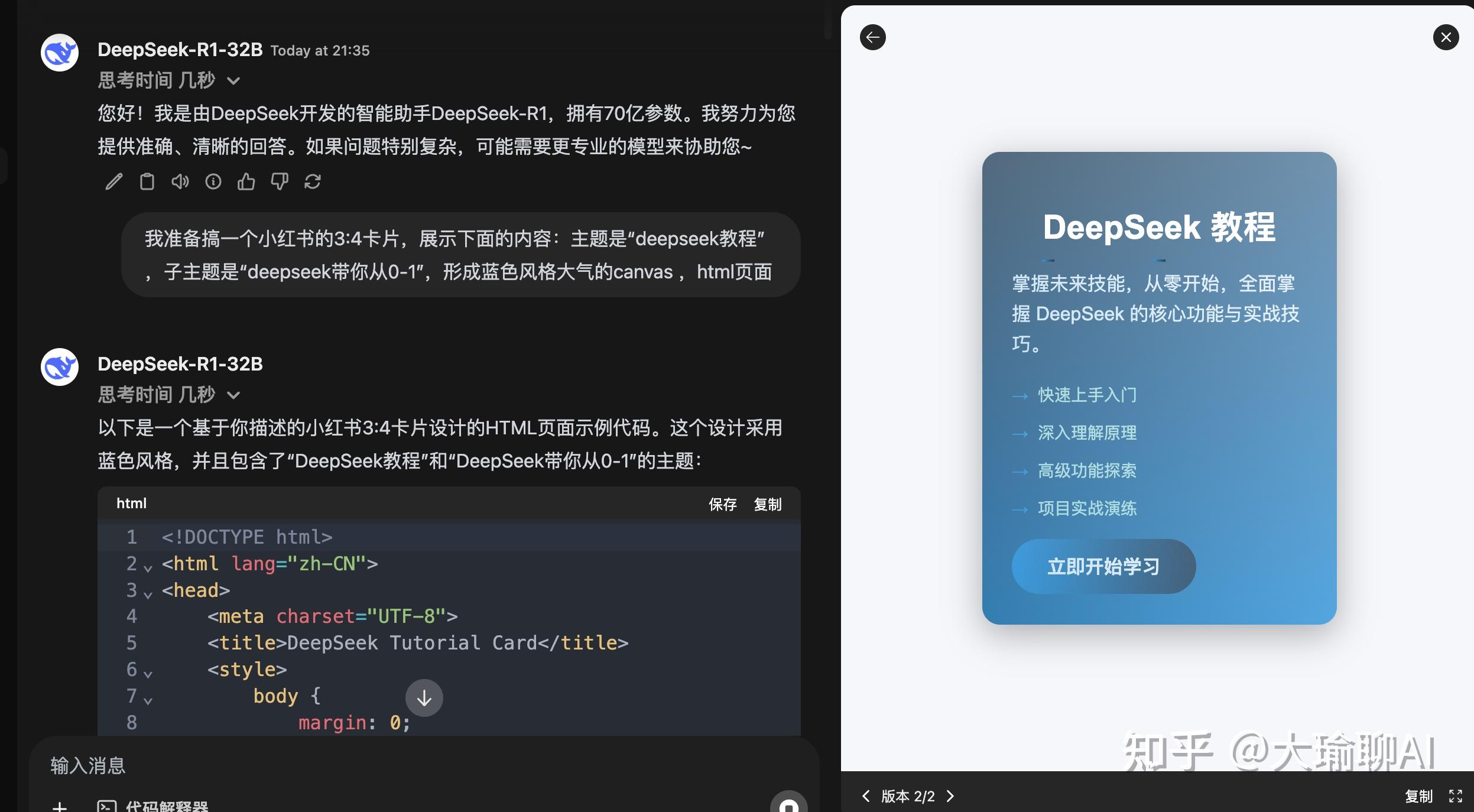Expand 思考时间 thinking details chevron
Image resolution: width=1474 pixels, height=812 pixels.
click(233, 80)
